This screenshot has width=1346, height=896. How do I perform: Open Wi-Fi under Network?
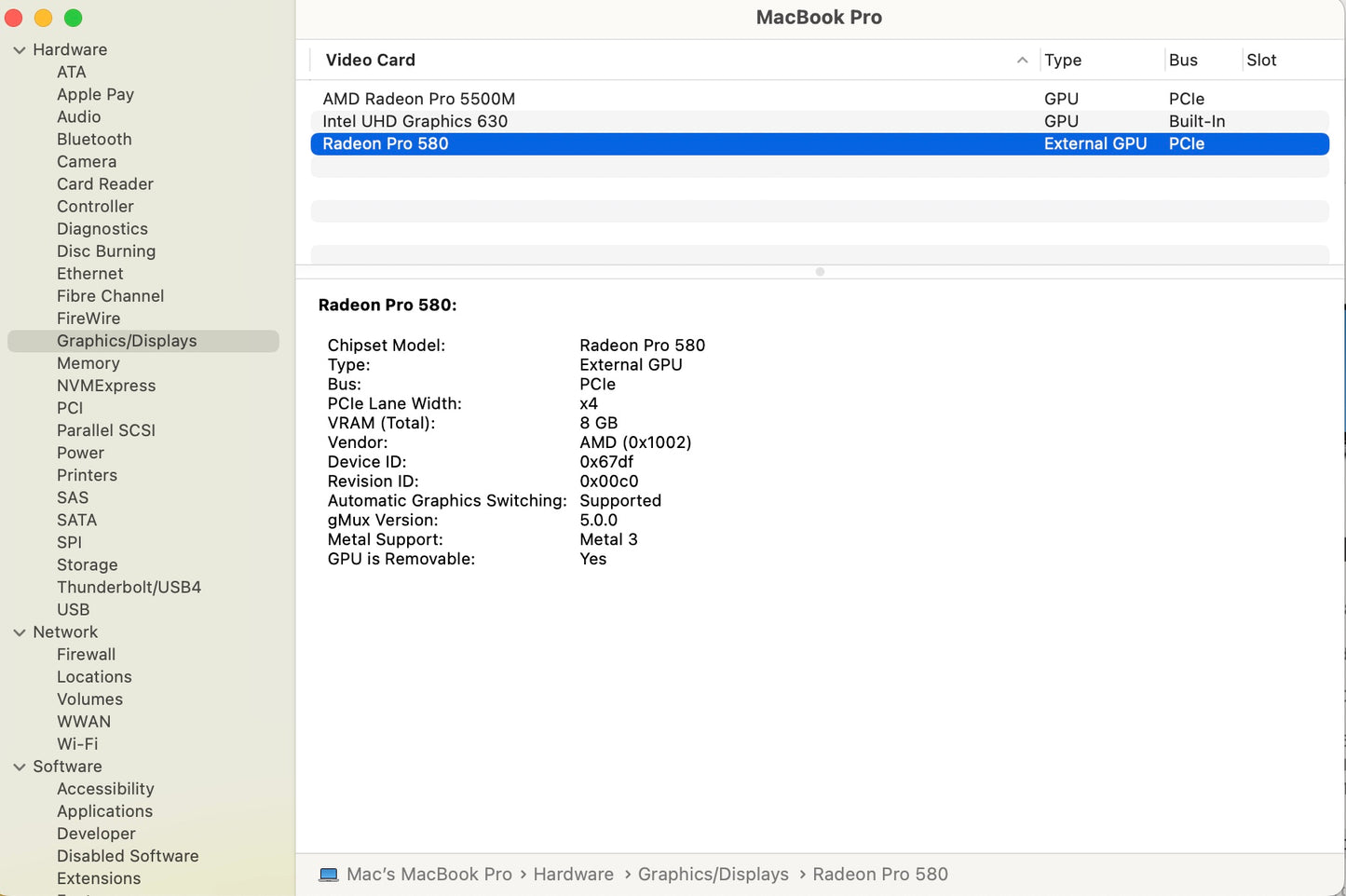click(77, 744)
